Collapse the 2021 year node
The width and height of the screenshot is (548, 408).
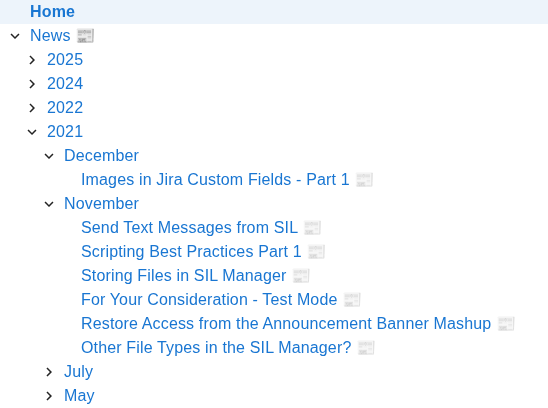pos(32,132)
